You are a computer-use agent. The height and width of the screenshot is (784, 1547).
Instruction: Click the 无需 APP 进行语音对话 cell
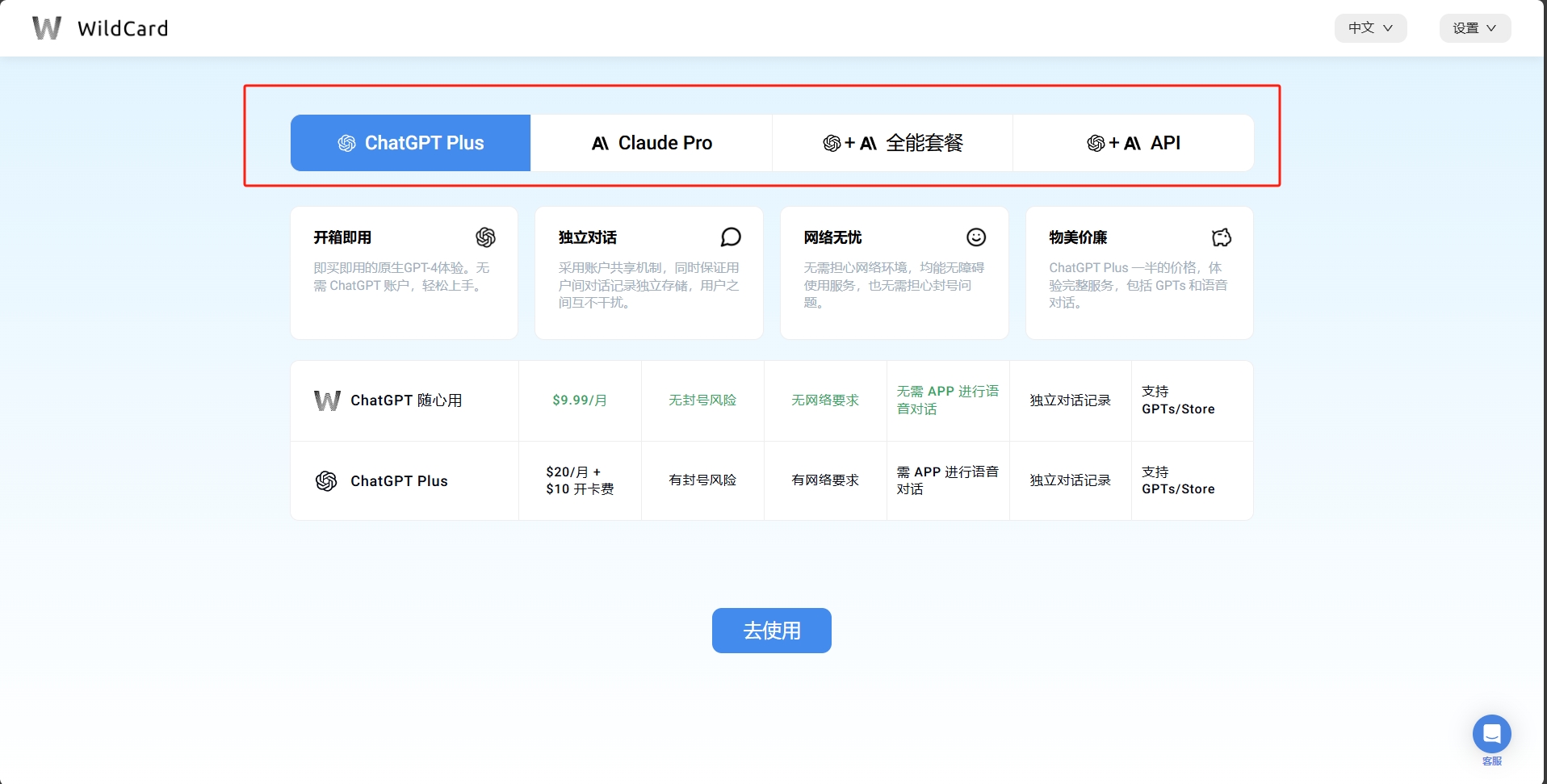[948, 400]
